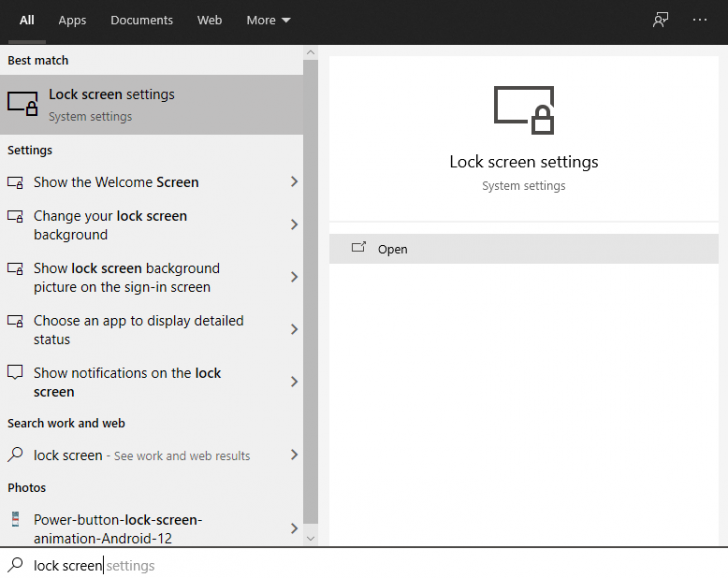Expand Choose an app to display chevron
Viewport: 728px width, 578px height.
[294, 330]
